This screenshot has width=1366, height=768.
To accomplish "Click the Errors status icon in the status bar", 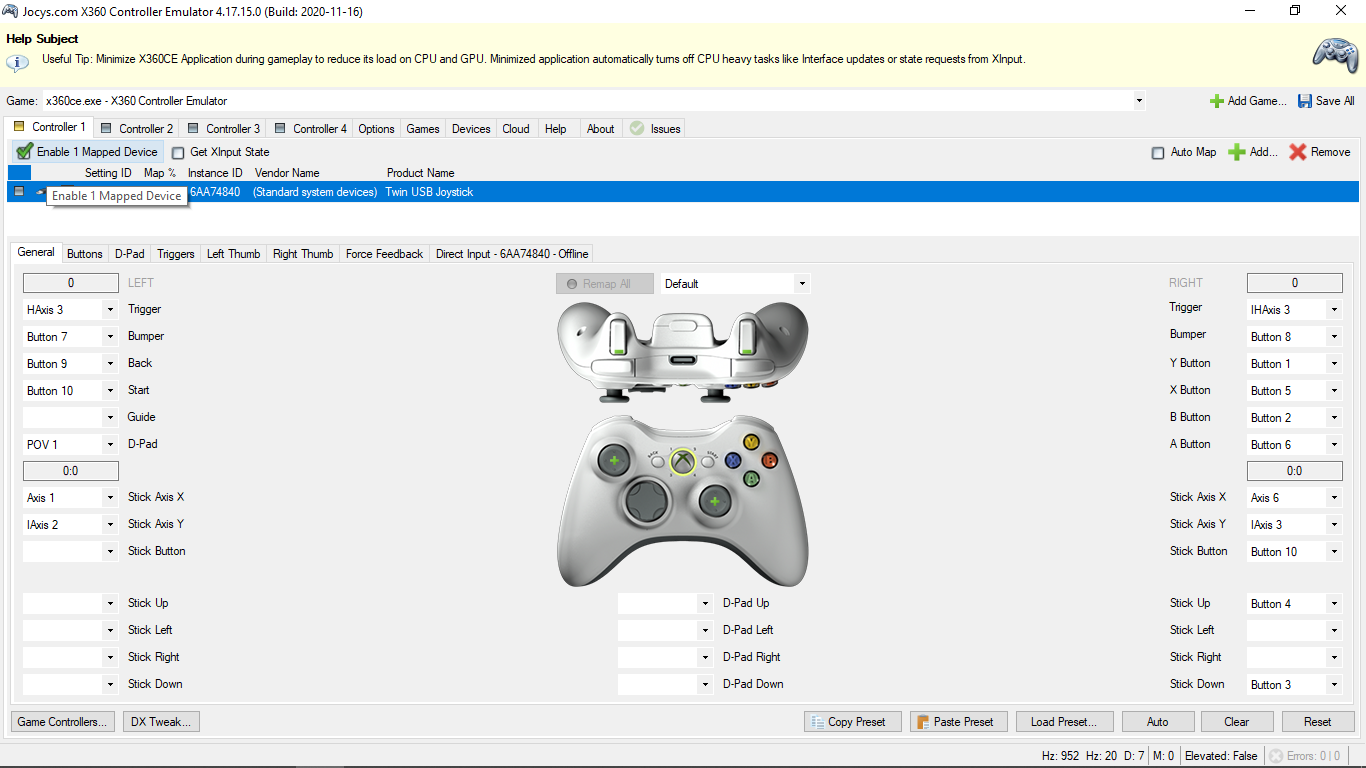I will coord(1275,756).
